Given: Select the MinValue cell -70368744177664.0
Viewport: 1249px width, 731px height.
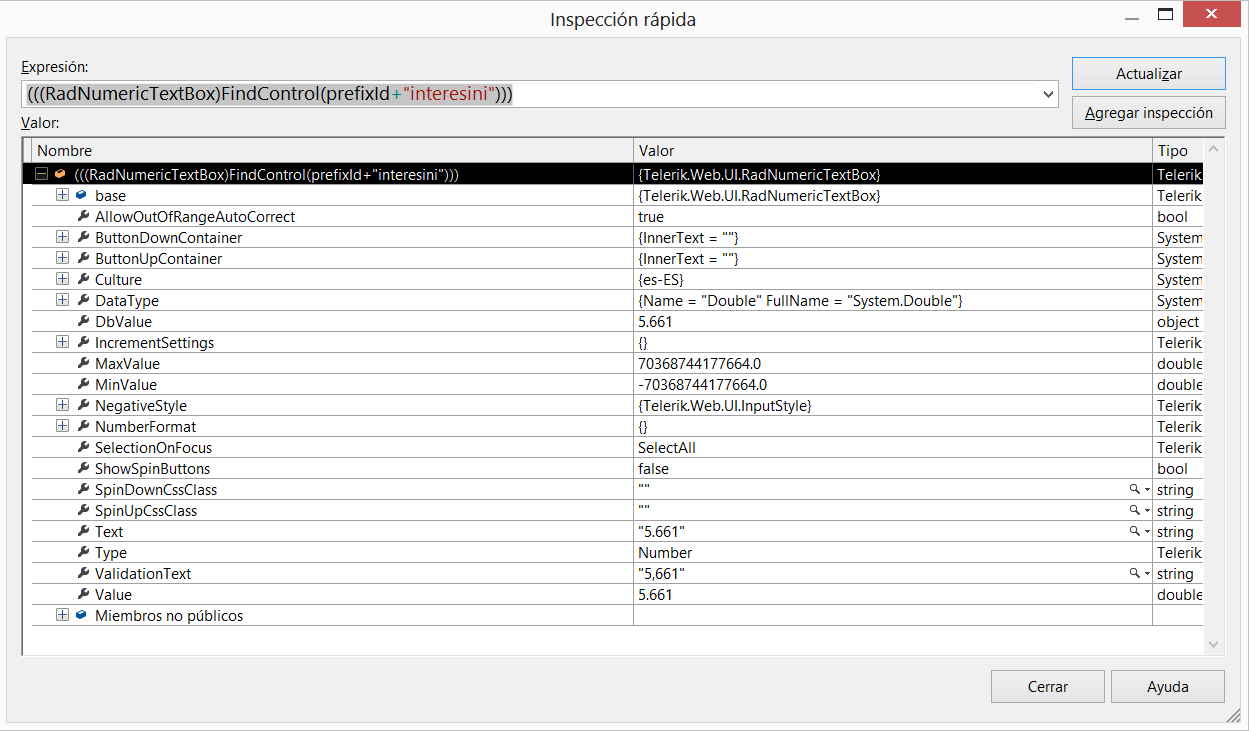Looking at the screenshot, I should pyautogui.click(x=702, y=384).
